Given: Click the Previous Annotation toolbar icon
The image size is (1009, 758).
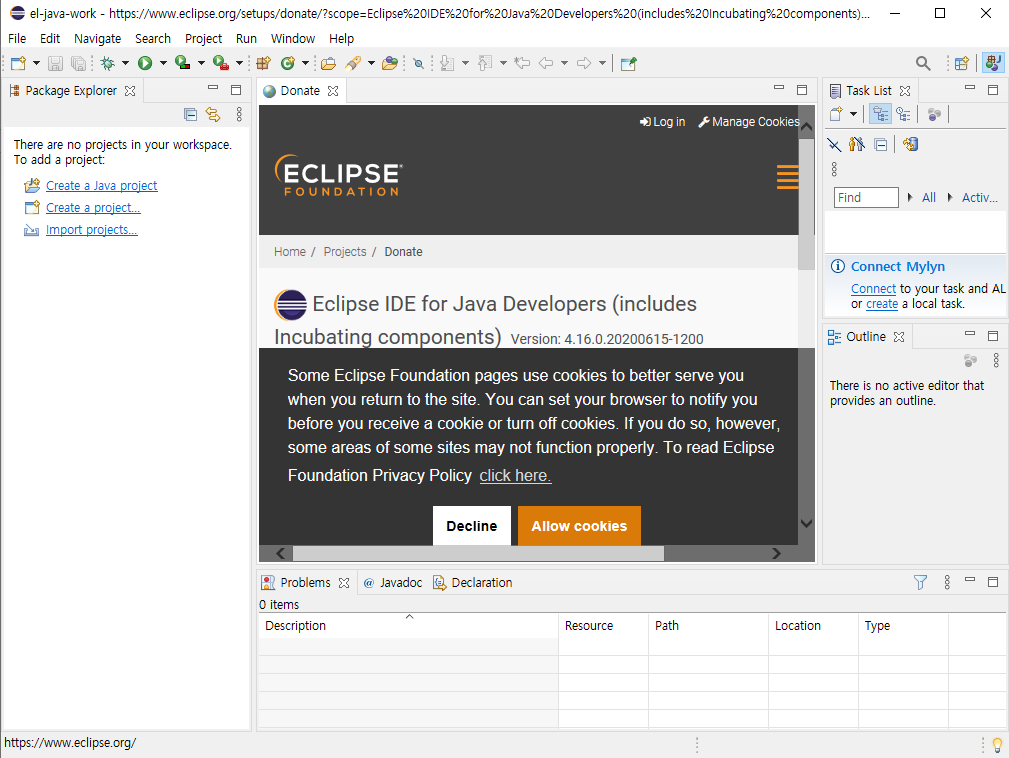Looking at the screenshot, I should [485, 63].
